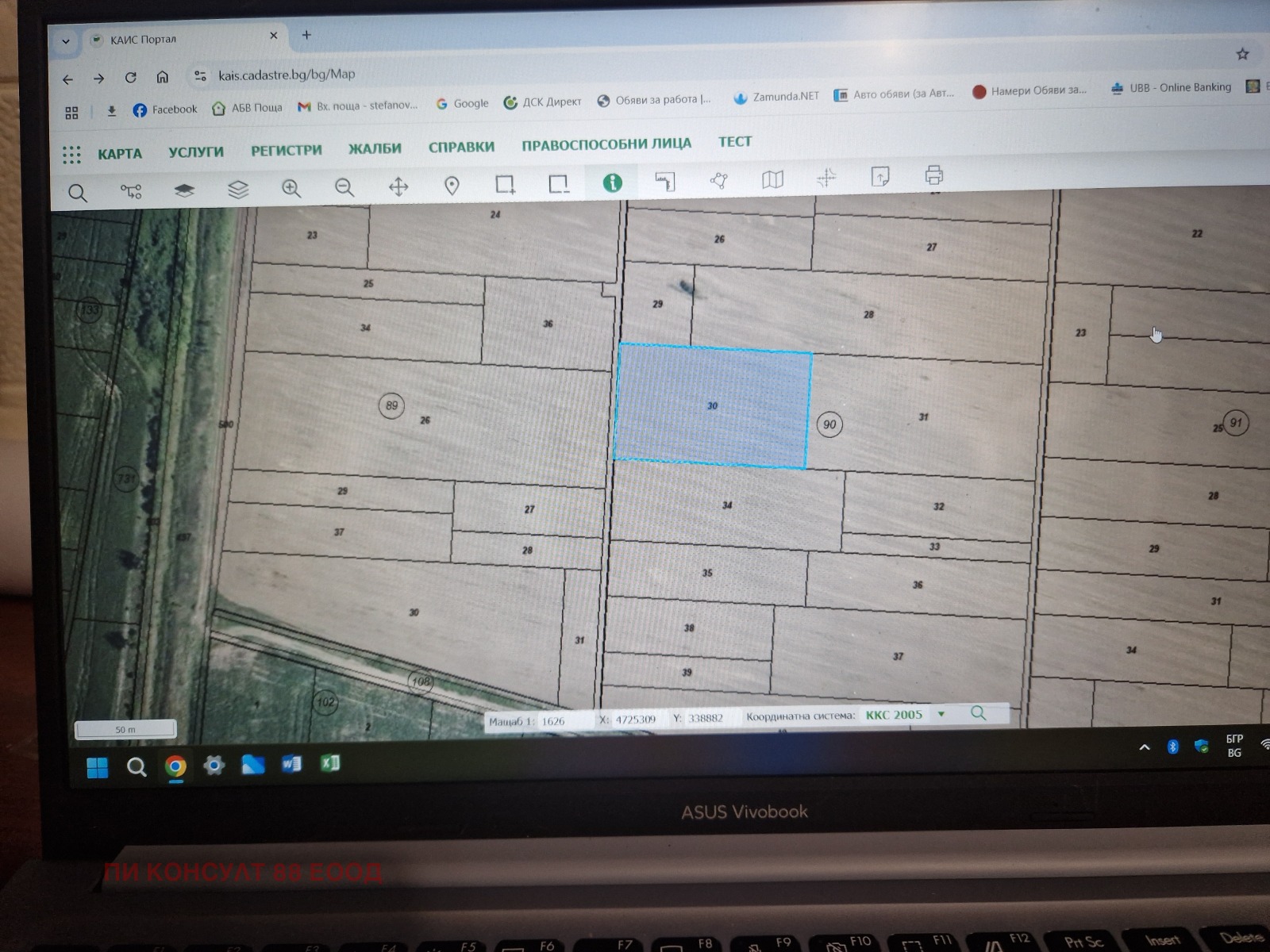Image resolution: width=1270 pixels, height=952 pixels.
Task: Select the zoom out magnifier tool
Action: [x=344, y=187]
